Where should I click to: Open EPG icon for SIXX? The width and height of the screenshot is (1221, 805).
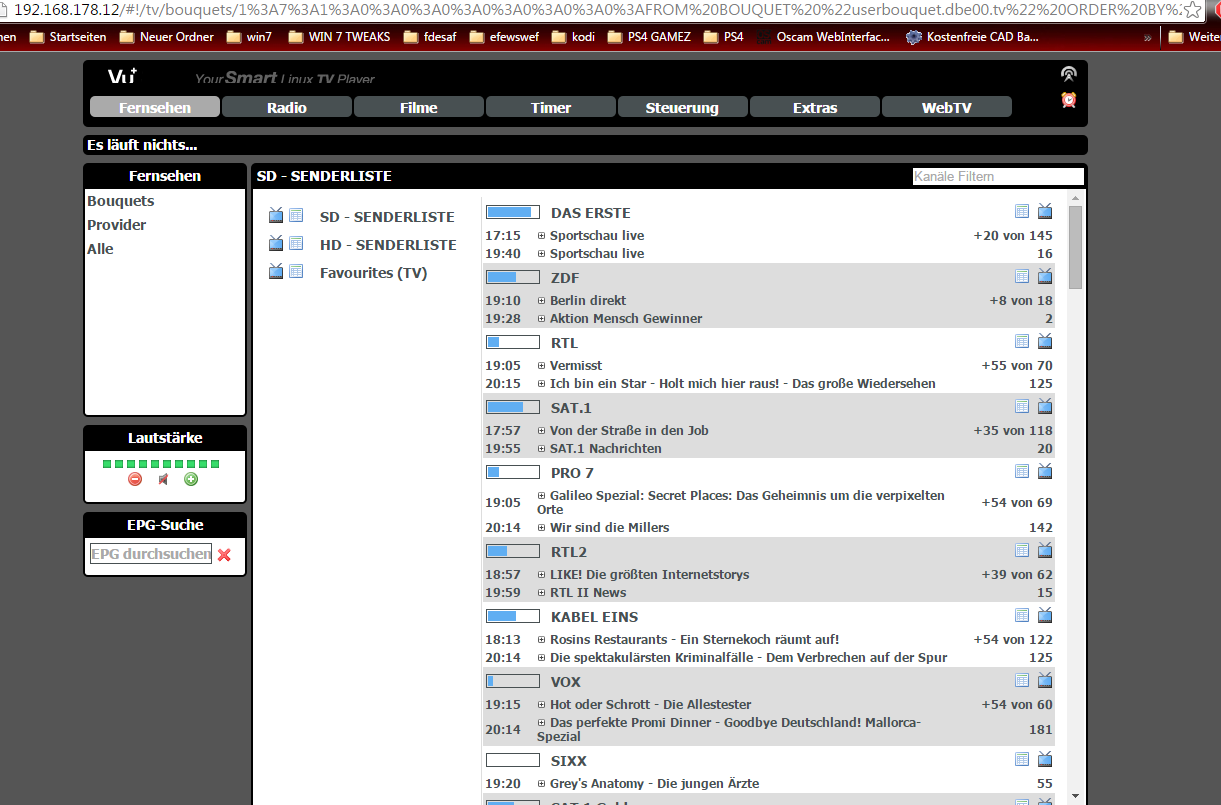click(x=1021, y=759)
